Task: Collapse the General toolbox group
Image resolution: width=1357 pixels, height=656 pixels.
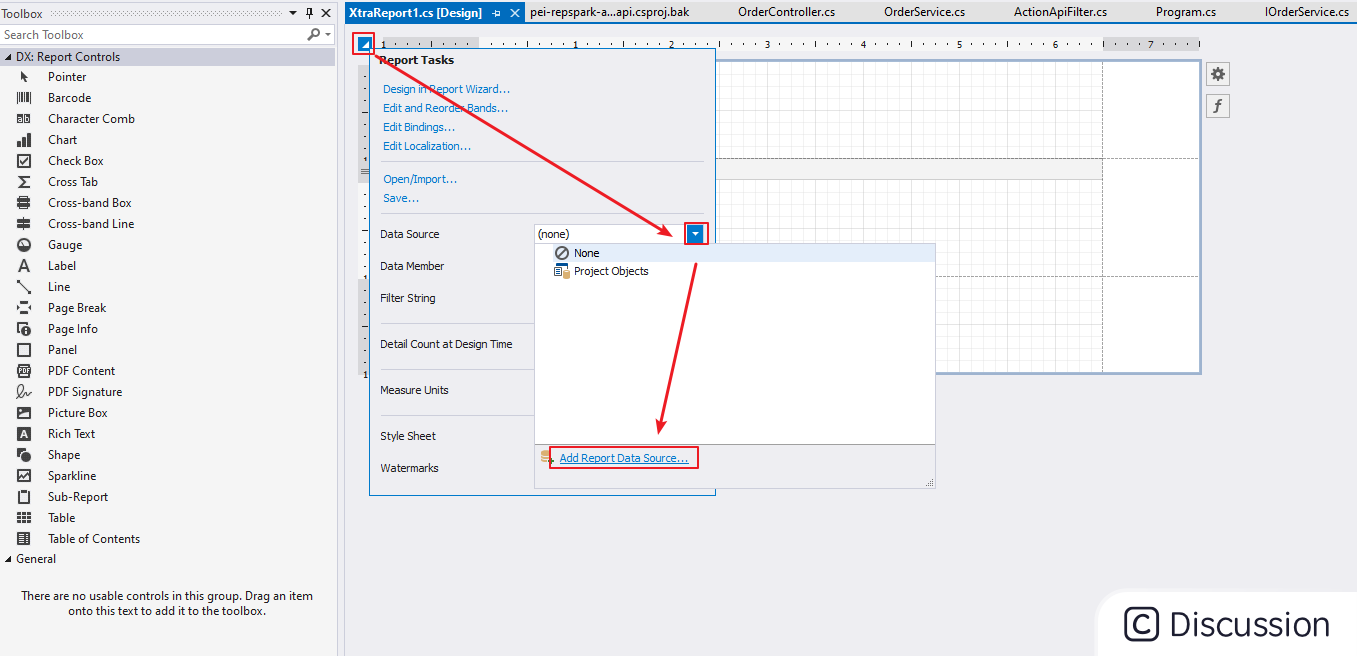Action: (9, 559)
